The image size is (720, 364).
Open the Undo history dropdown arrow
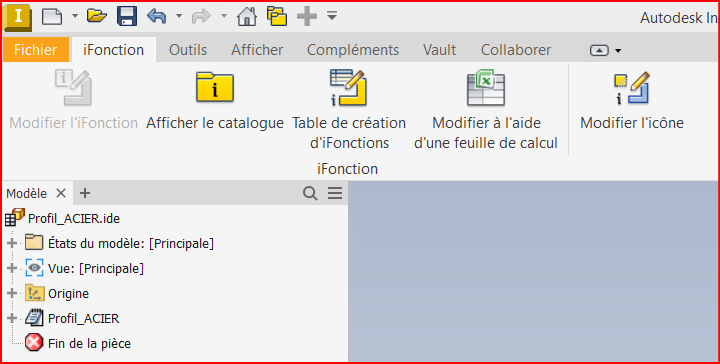coord(179,17)
